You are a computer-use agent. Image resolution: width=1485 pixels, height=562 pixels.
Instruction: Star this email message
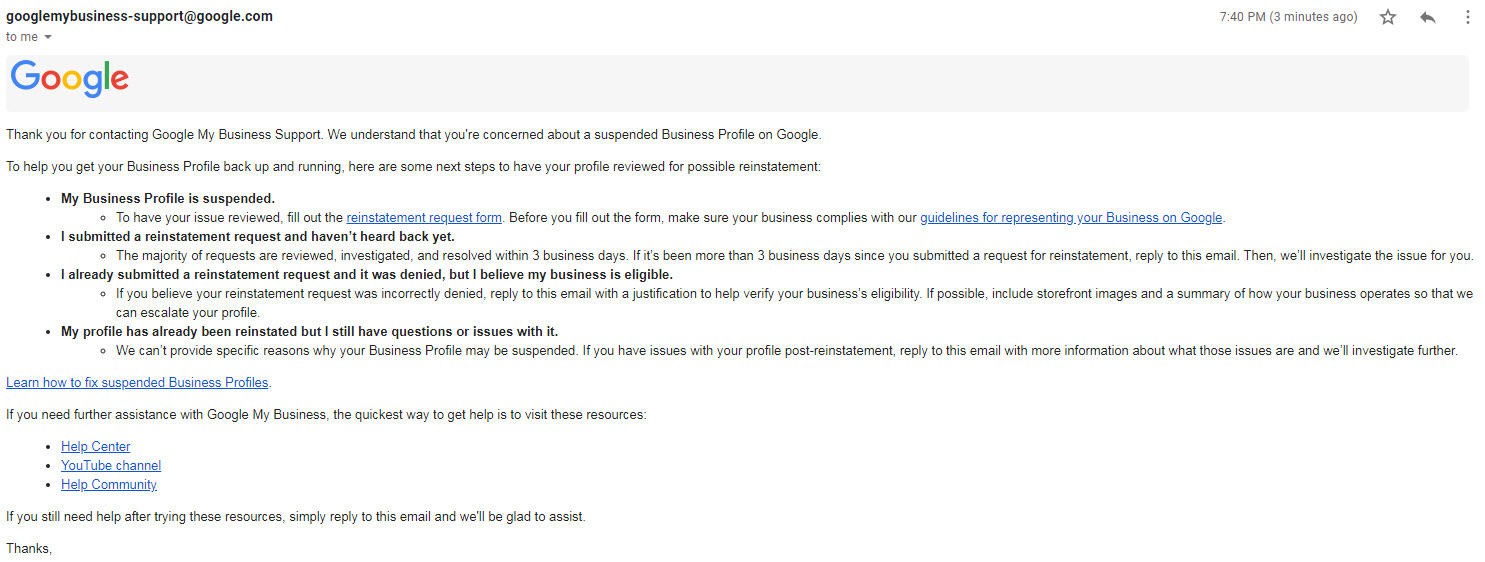click(1387, 17)
